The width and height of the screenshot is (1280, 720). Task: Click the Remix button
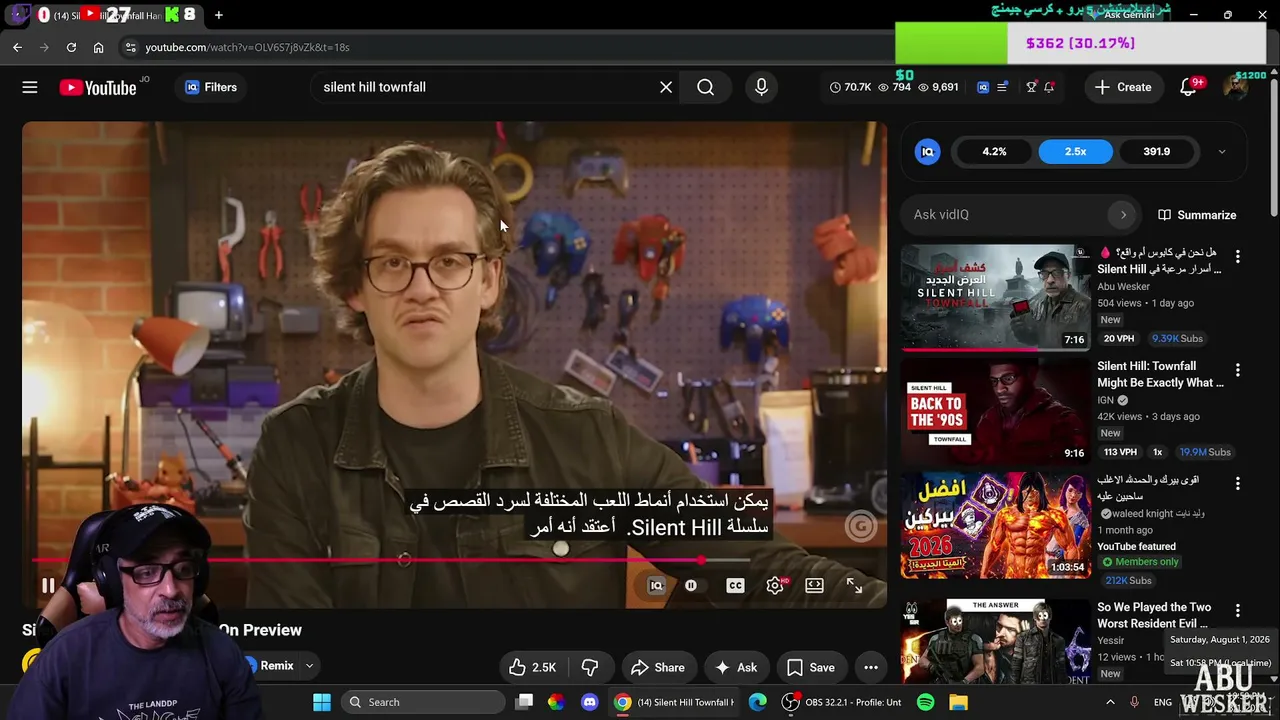(x=272, y=666)
